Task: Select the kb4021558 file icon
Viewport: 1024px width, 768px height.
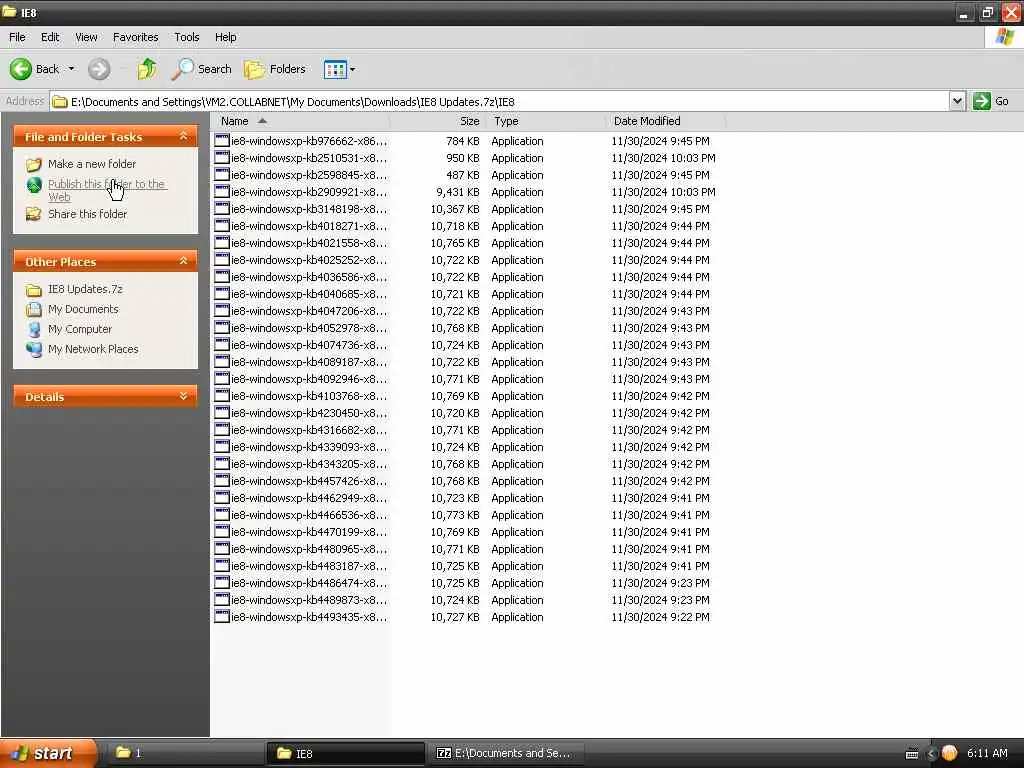Action: [222, 242]
